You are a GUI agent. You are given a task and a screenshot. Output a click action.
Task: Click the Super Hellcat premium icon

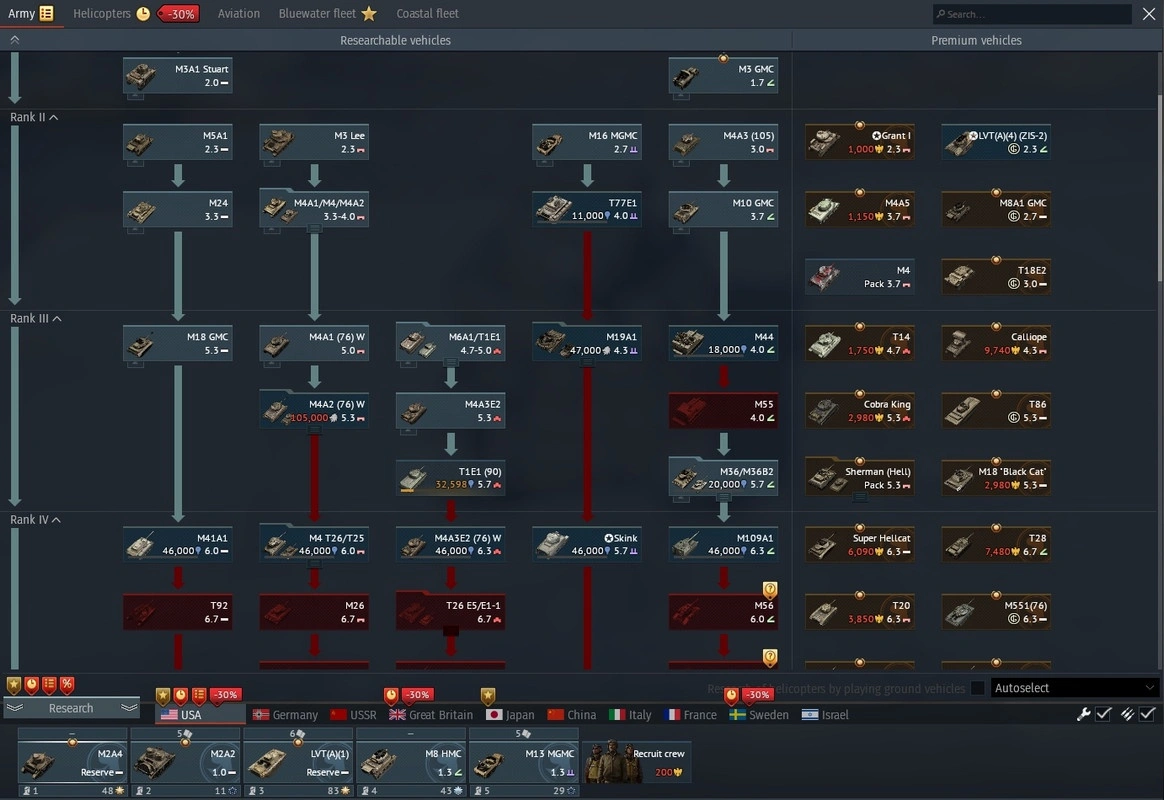(860, 544)
